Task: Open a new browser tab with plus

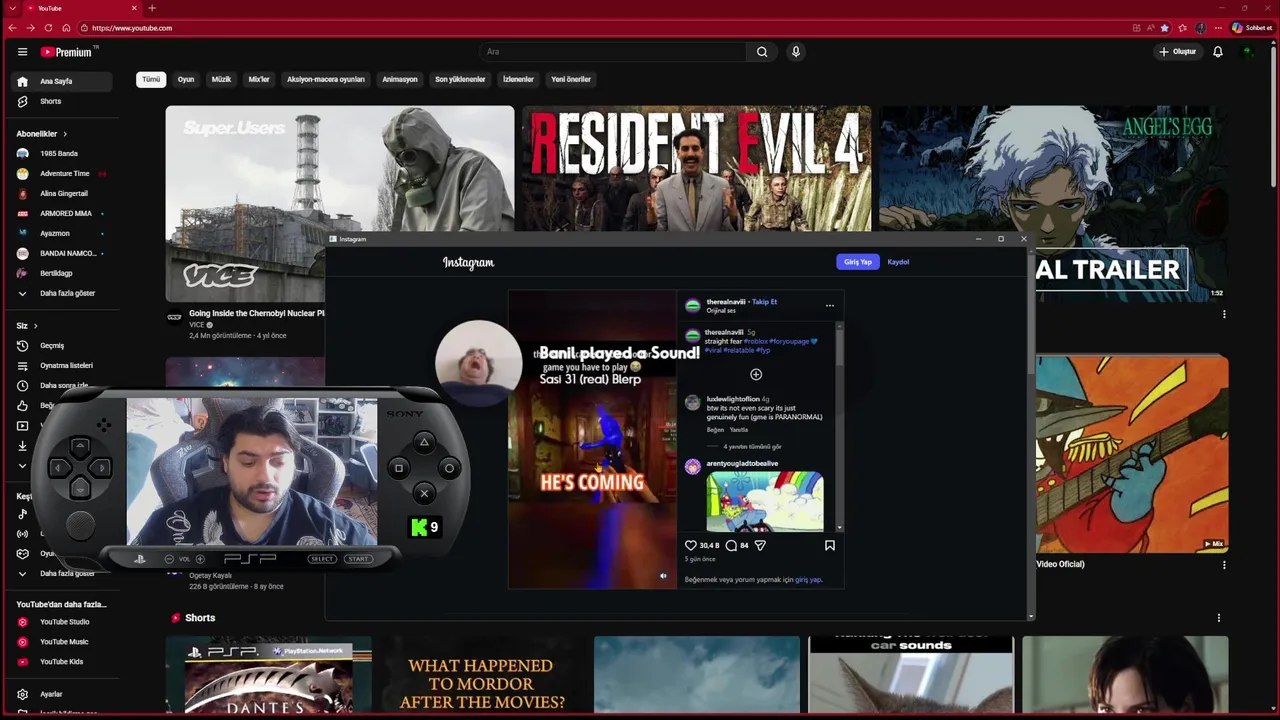Action: 152,8
